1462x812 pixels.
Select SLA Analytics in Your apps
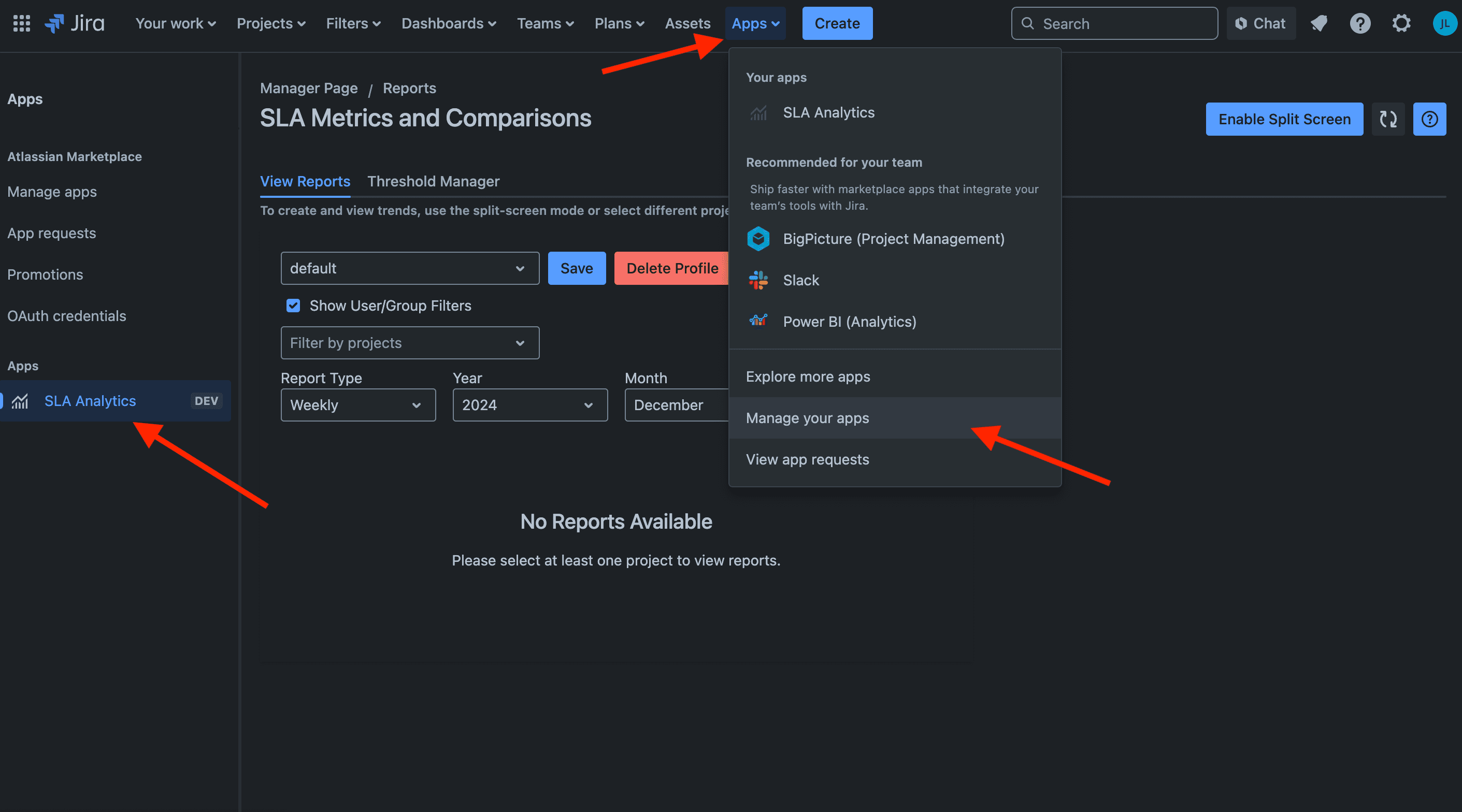895,113
